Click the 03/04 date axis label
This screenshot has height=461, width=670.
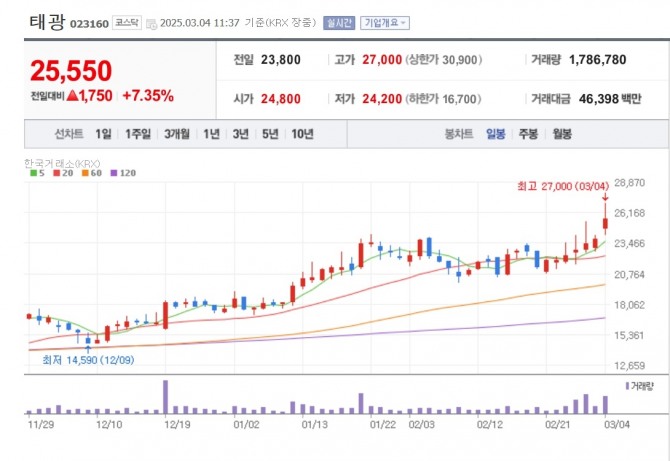pos(617,425)
